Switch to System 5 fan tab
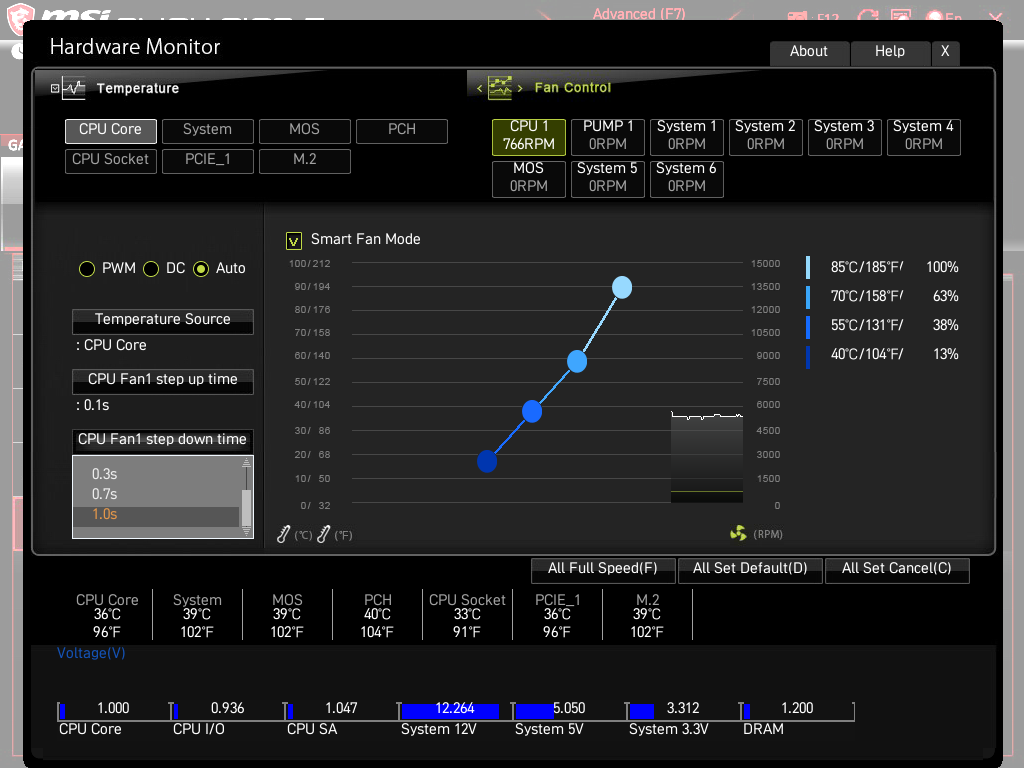This screenshot has width=1024, height=768. [608, 178]
